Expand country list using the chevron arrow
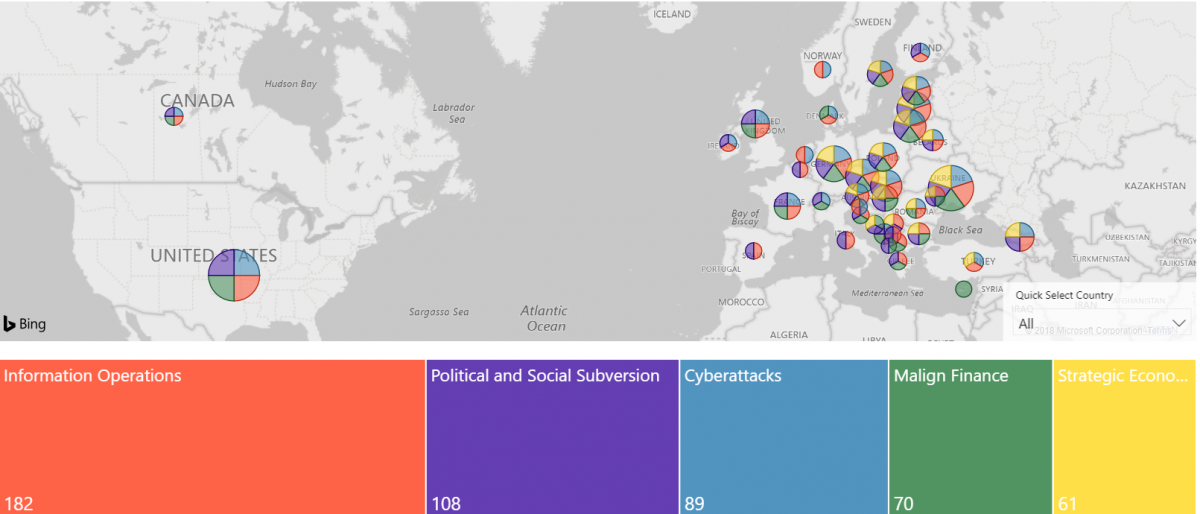The height and width of the screenshot is (514, 1200). click(x=1179, y=323)
